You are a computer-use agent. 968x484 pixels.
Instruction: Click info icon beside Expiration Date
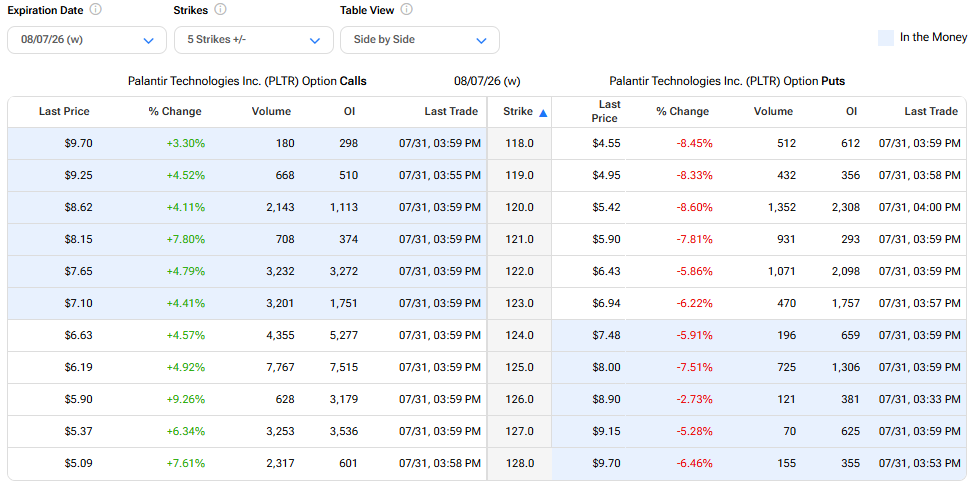pyautogui.click(x=96, y=10)
